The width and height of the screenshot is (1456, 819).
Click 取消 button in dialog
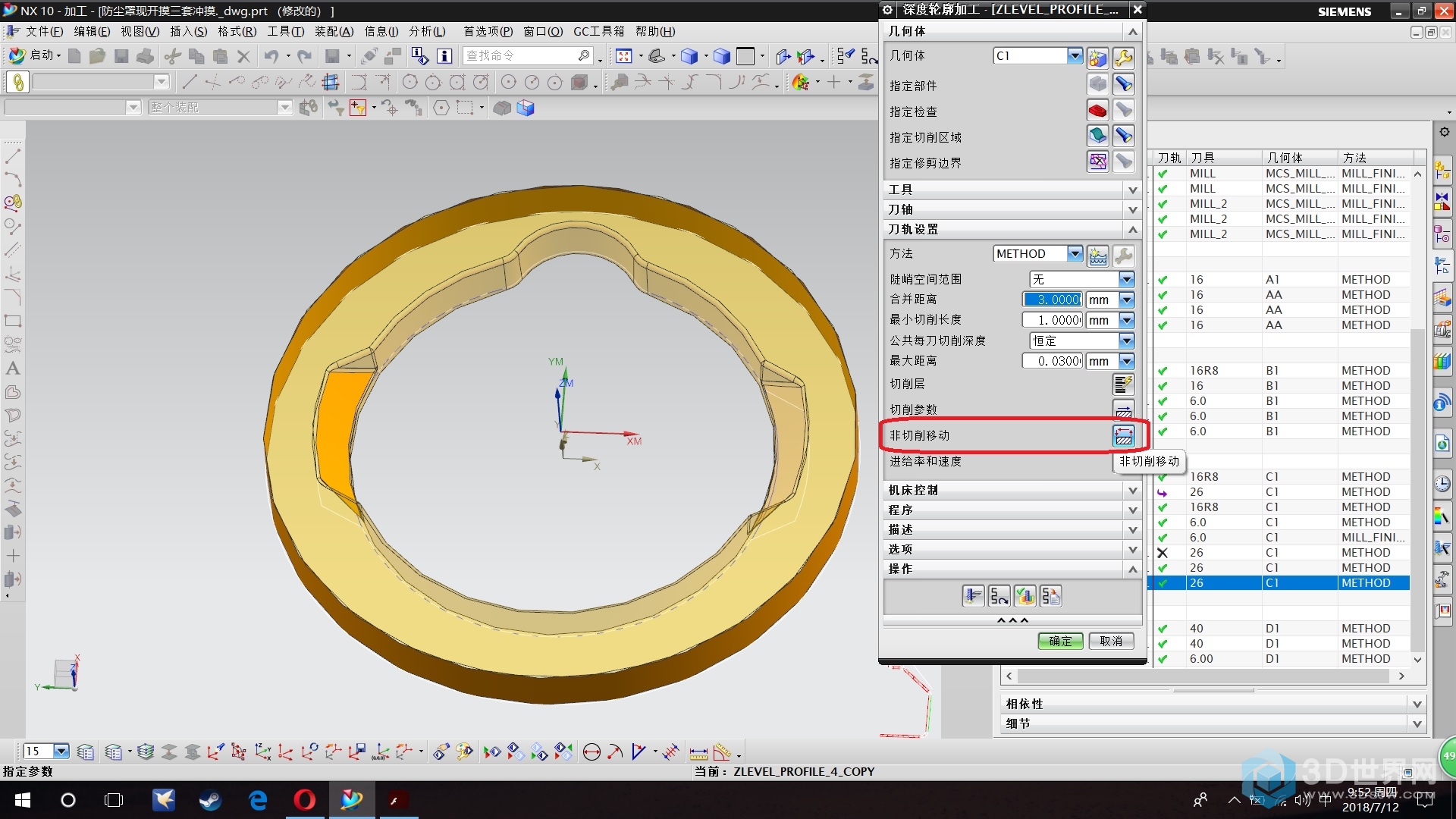pos(1111,641)
